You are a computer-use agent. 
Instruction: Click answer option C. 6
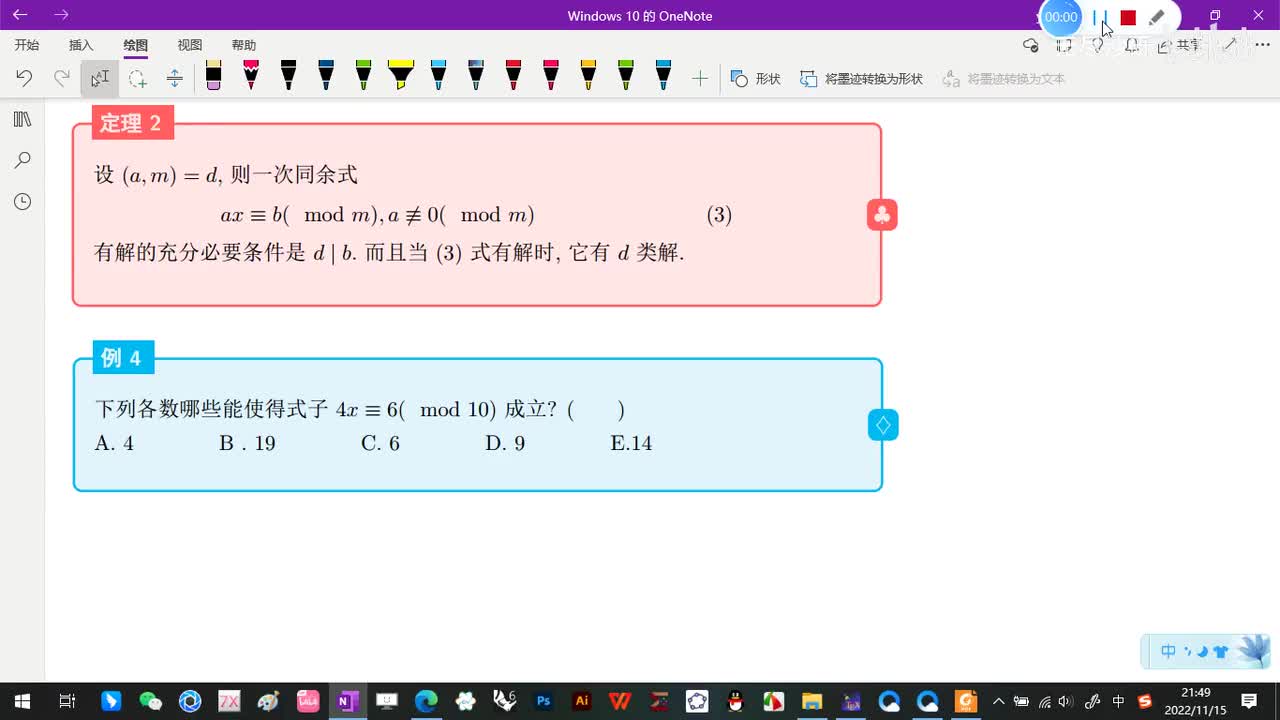380,443
